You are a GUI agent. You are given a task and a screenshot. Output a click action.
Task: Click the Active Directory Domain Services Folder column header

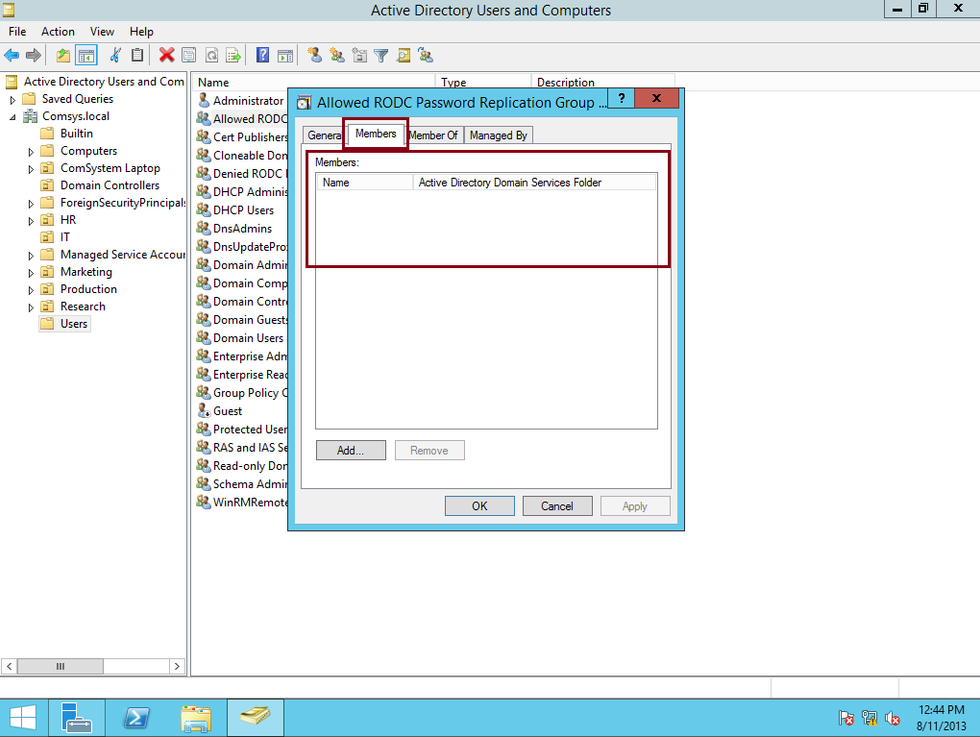(534, 183)
